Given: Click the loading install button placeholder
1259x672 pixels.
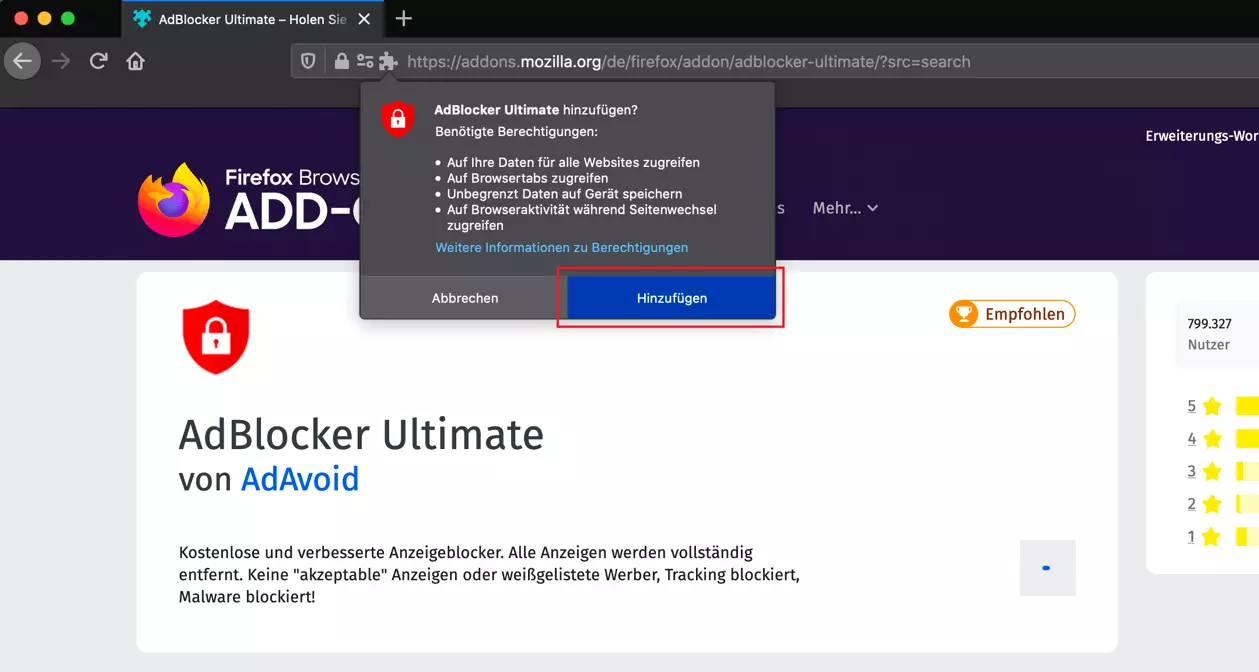Looking at the screenshot, I should (x=1047, y=568).
